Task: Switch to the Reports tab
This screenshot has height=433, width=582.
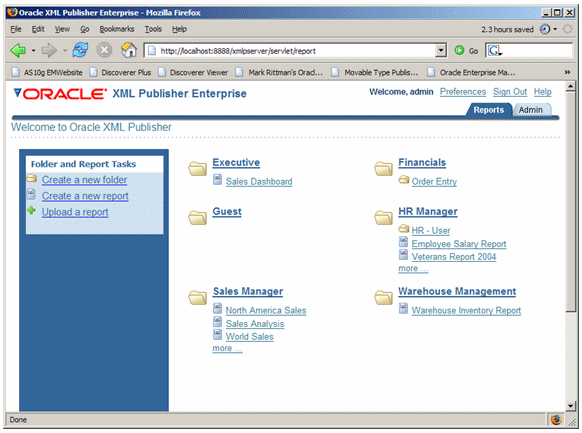Action: (x=488, y=110)
